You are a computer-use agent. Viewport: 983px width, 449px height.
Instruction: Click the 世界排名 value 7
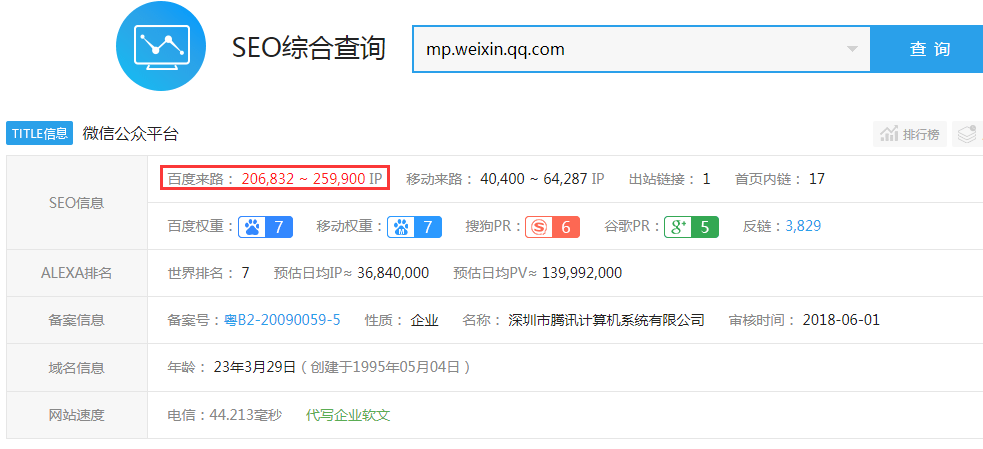tap(245, 273)
